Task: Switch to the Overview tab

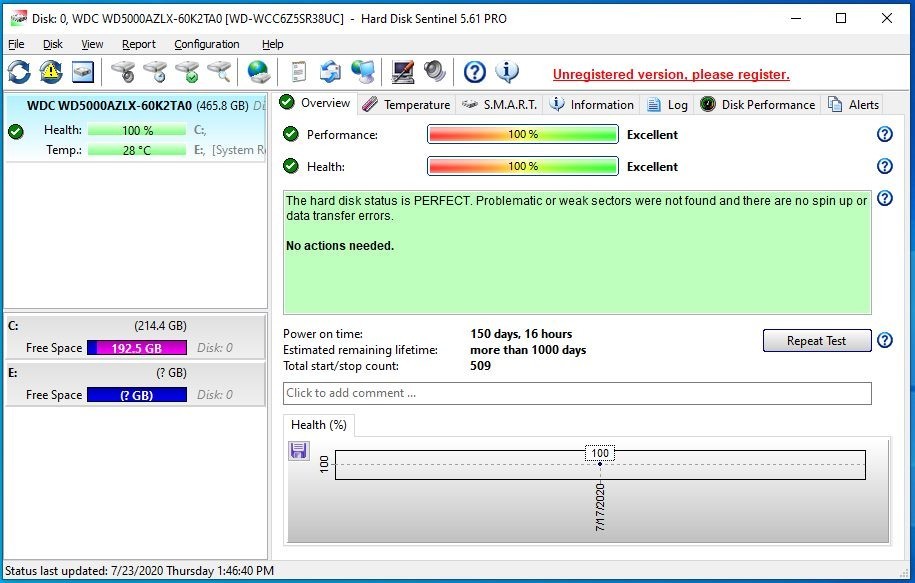Action: coord(316,103)
